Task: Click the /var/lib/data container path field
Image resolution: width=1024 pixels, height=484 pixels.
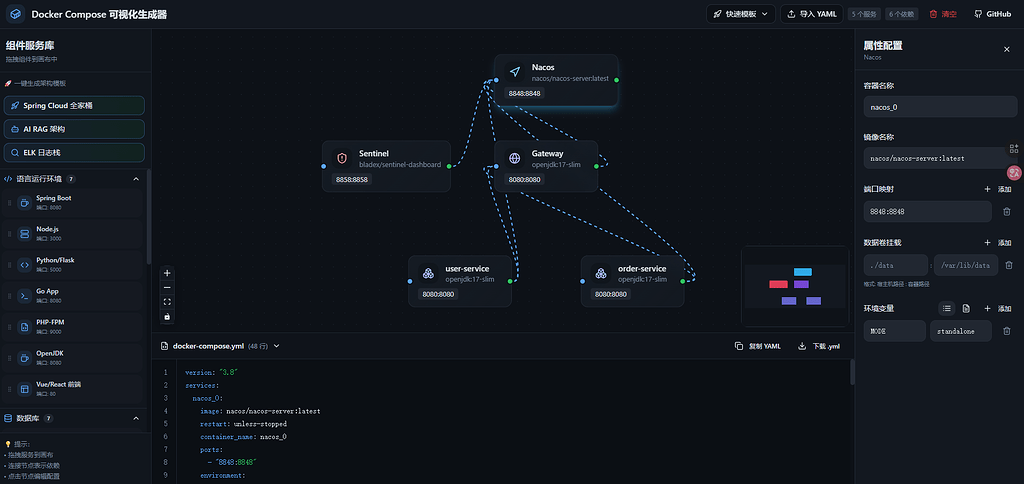Action: tap(966, 265)
